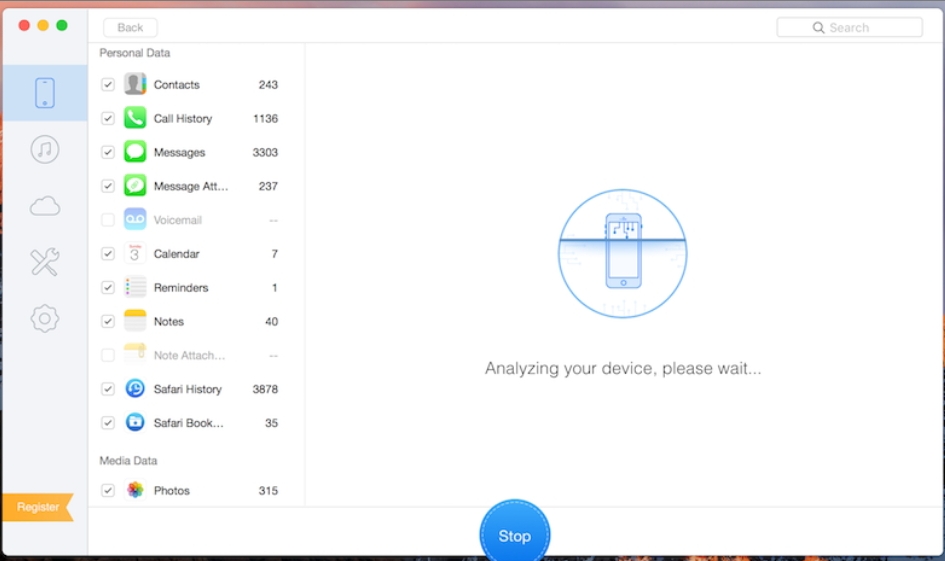Viewport: 945px width, 561px height.
Task: Uncheck the Safari History checkbox
Action: click(x=108, y=389)
